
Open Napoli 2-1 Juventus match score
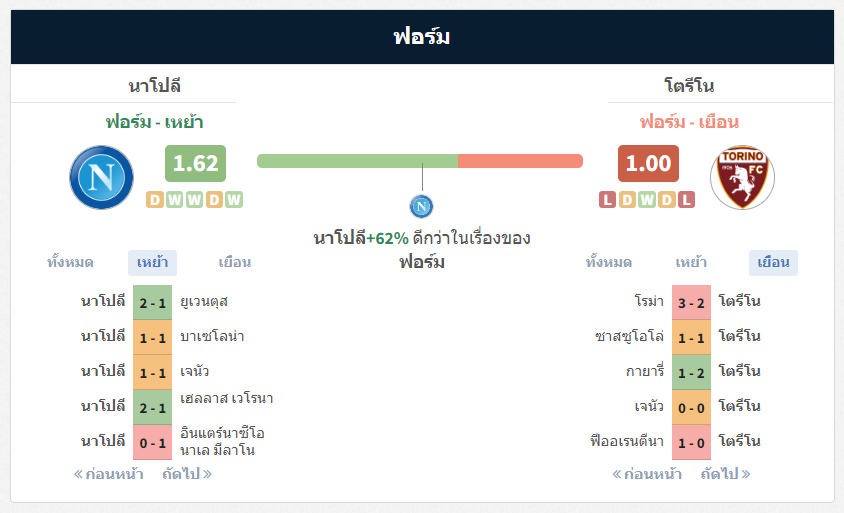point(152,303)
